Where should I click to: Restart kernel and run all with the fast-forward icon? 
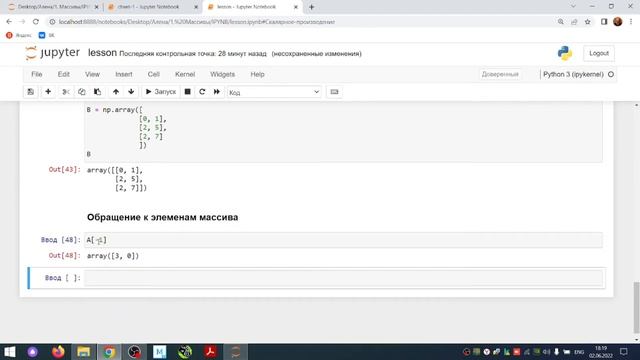coord(217,92)
